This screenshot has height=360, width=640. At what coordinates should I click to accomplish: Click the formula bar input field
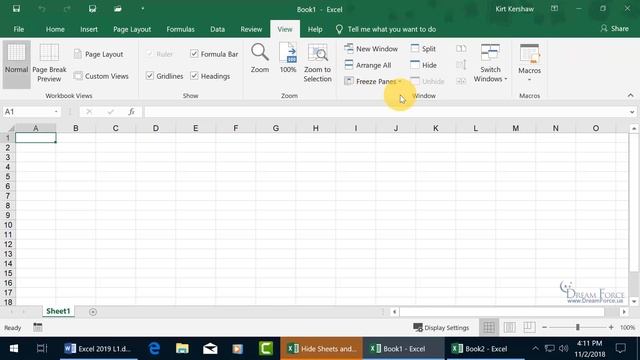coord(386,111)
